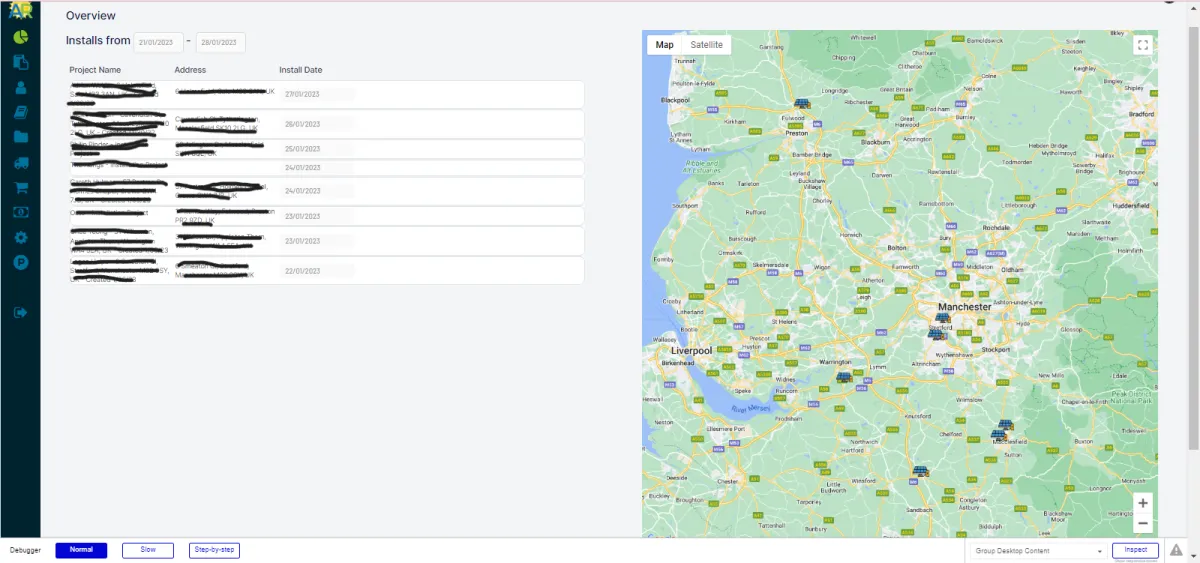Open the money banknote icon in sidebar

(20, 212)
